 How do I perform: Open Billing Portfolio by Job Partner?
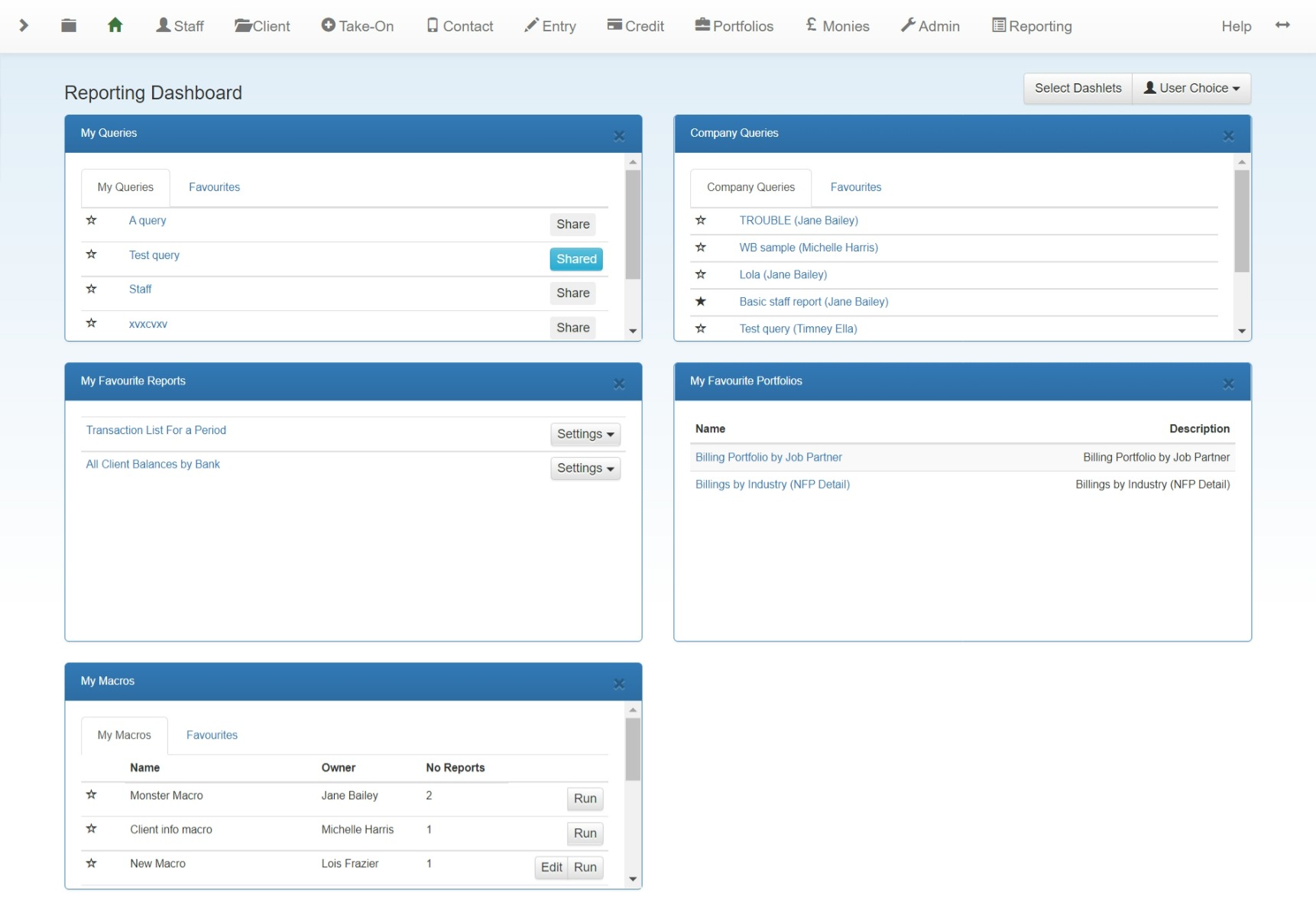tap(769, 457)
